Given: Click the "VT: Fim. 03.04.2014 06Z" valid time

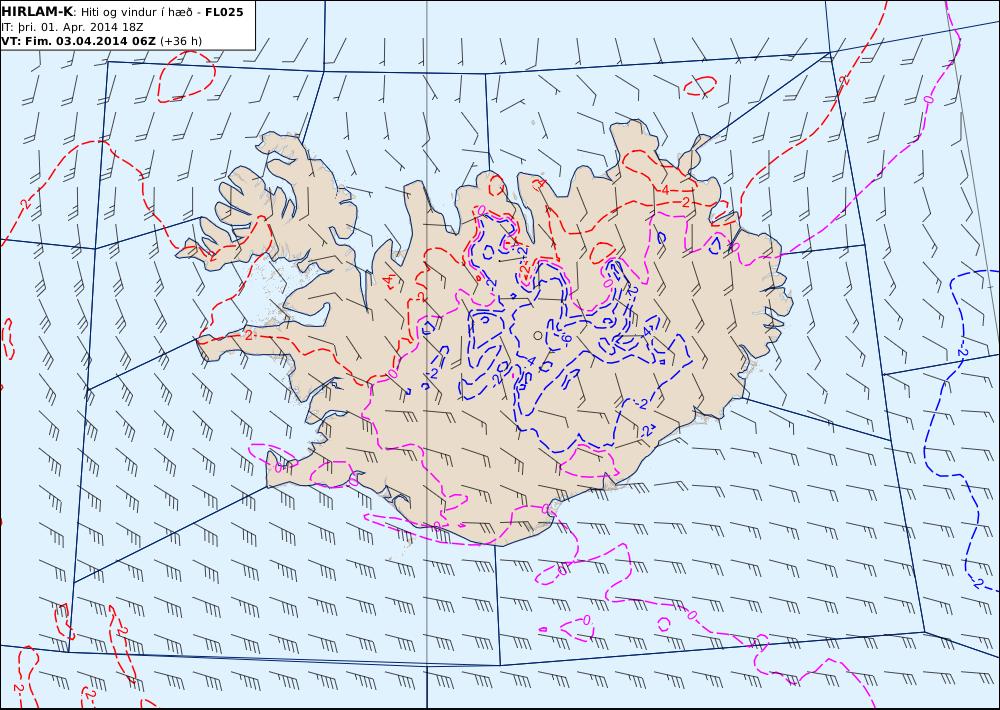Looking at the screenshot, I should point(78,41).
